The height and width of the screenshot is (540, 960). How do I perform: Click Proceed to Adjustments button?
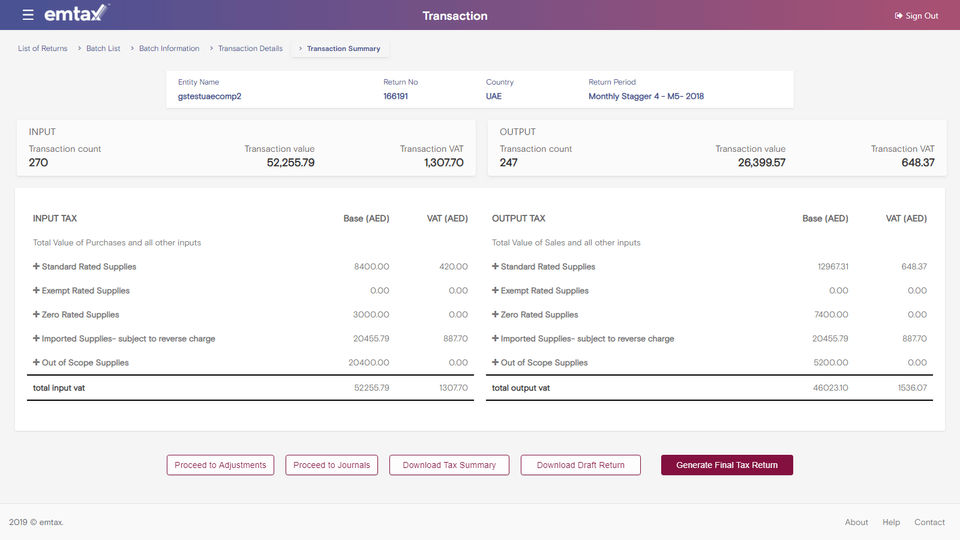coord(220,465)
